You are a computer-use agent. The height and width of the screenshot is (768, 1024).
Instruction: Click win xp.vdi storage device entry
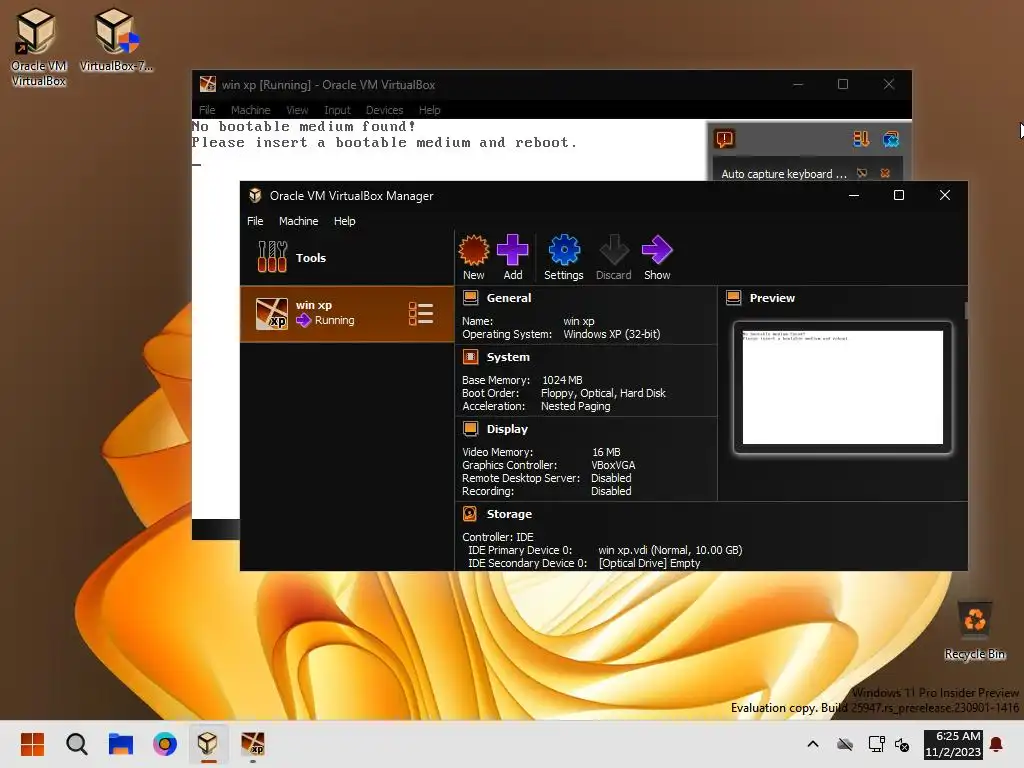click(670, 550)
